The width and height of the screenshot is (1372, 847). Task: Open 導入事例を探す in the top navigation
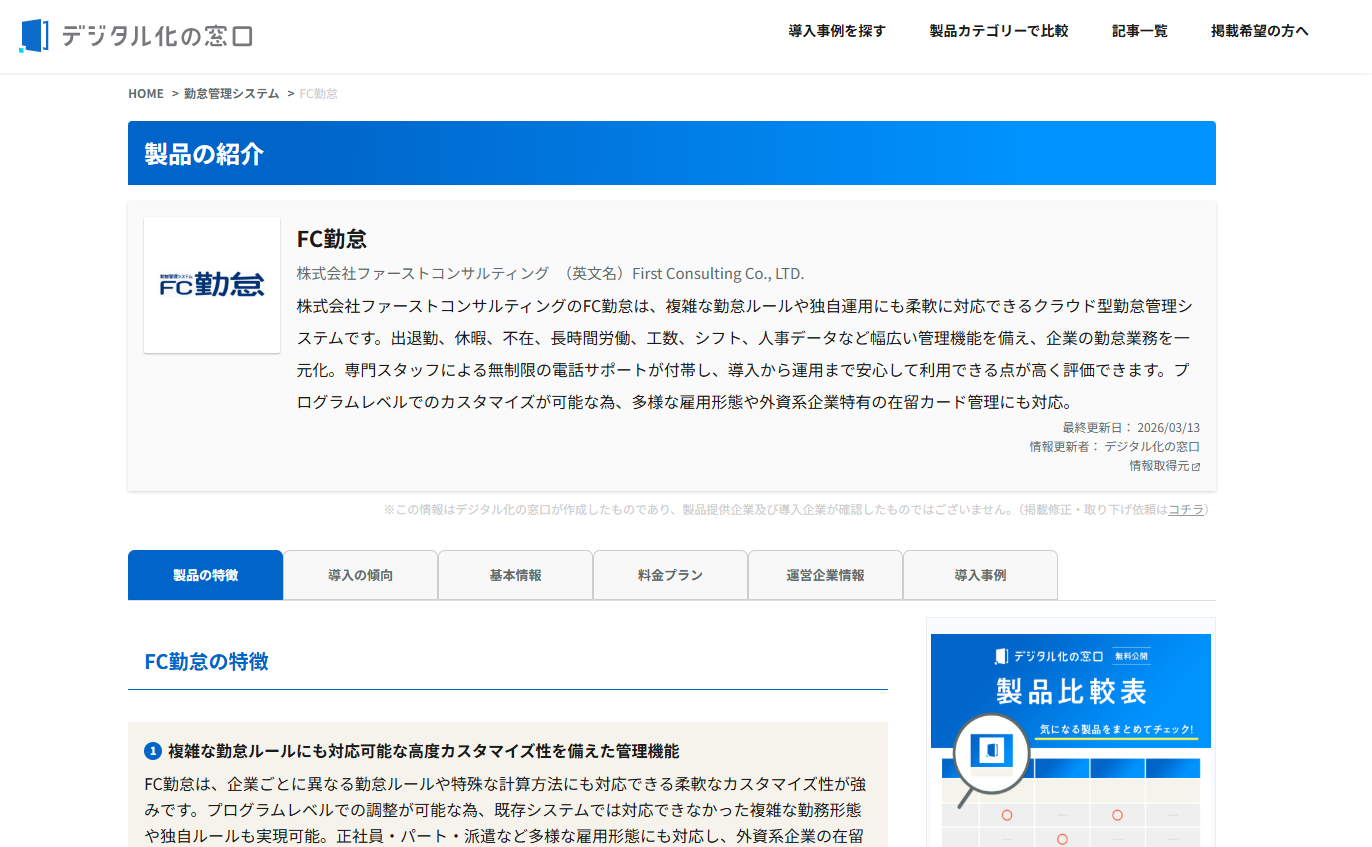point(837,31)
